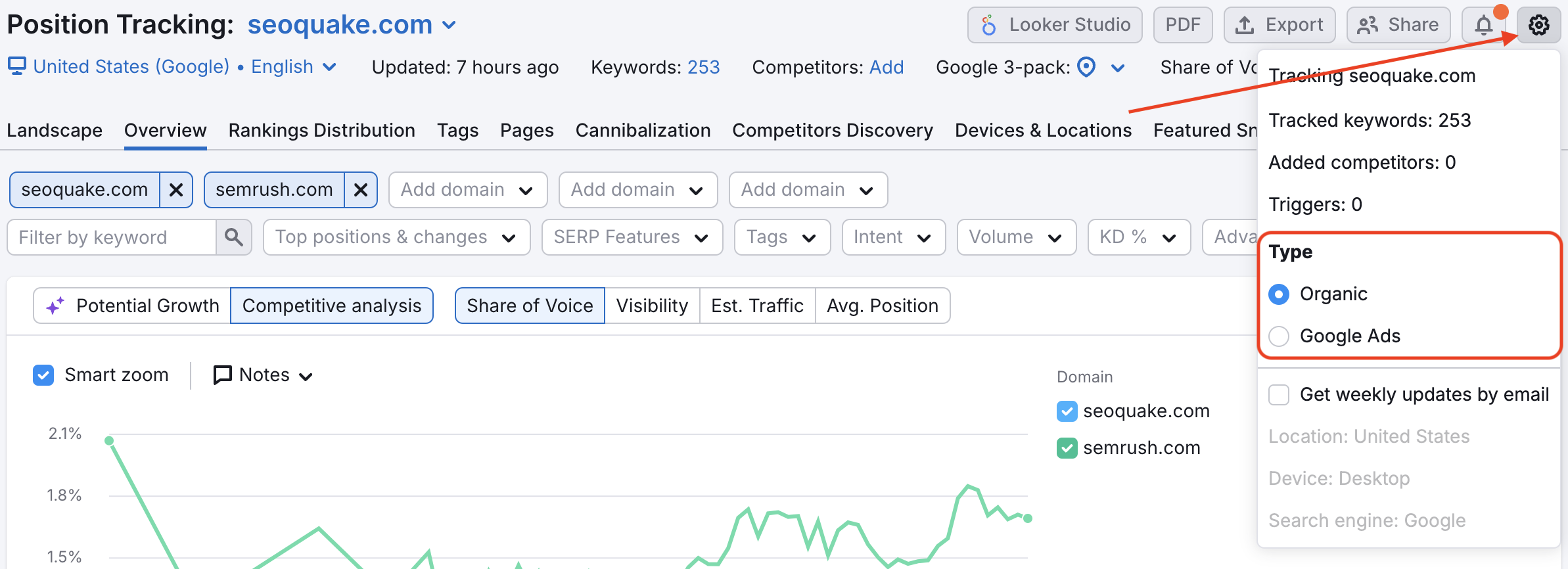The image size is (1568, 569).
Task: Open the Intent filter dropdown
Action: [894, 237]
